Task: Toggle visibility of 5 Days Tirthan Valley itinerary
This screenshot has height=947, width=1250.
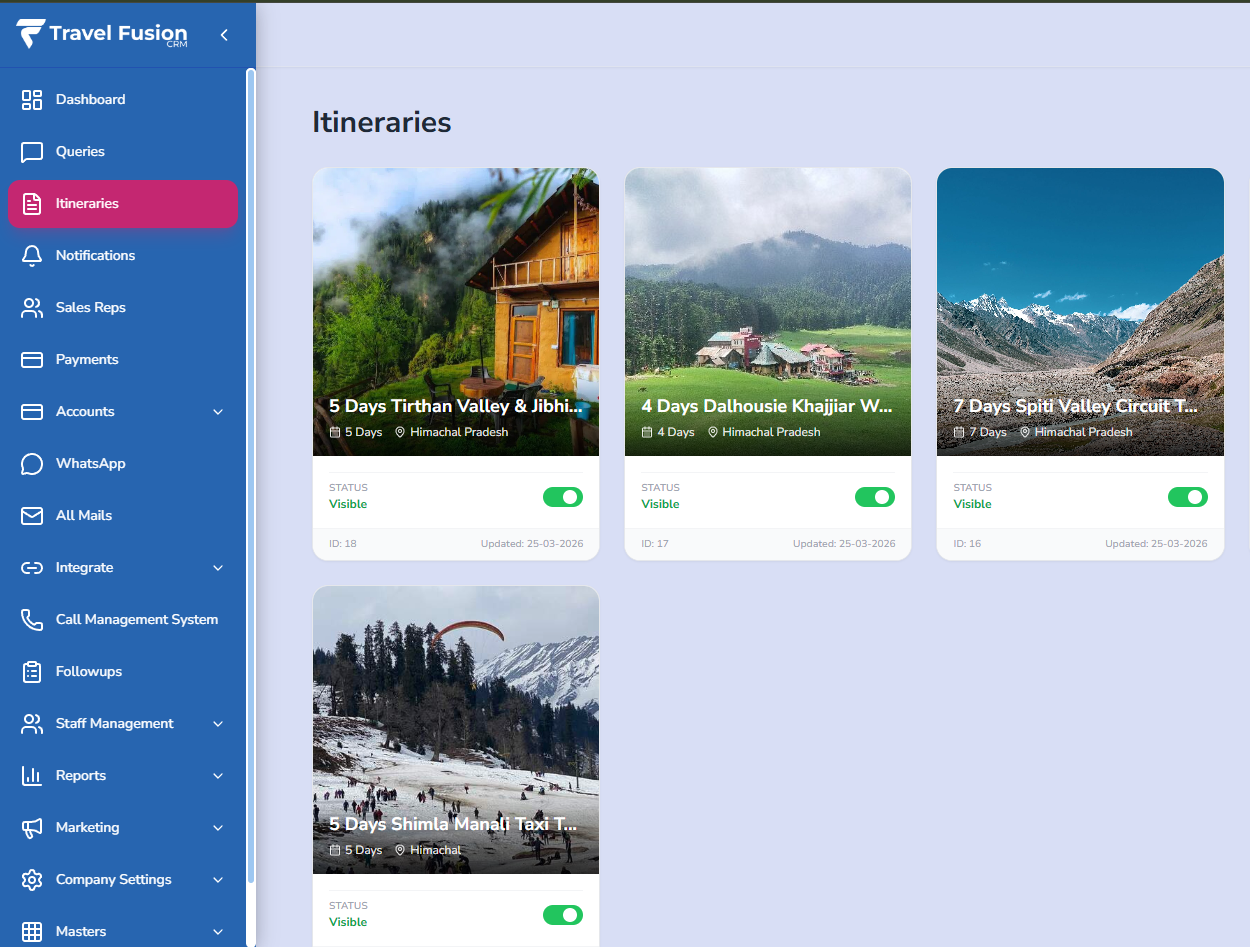Action: tap(562, 497)
